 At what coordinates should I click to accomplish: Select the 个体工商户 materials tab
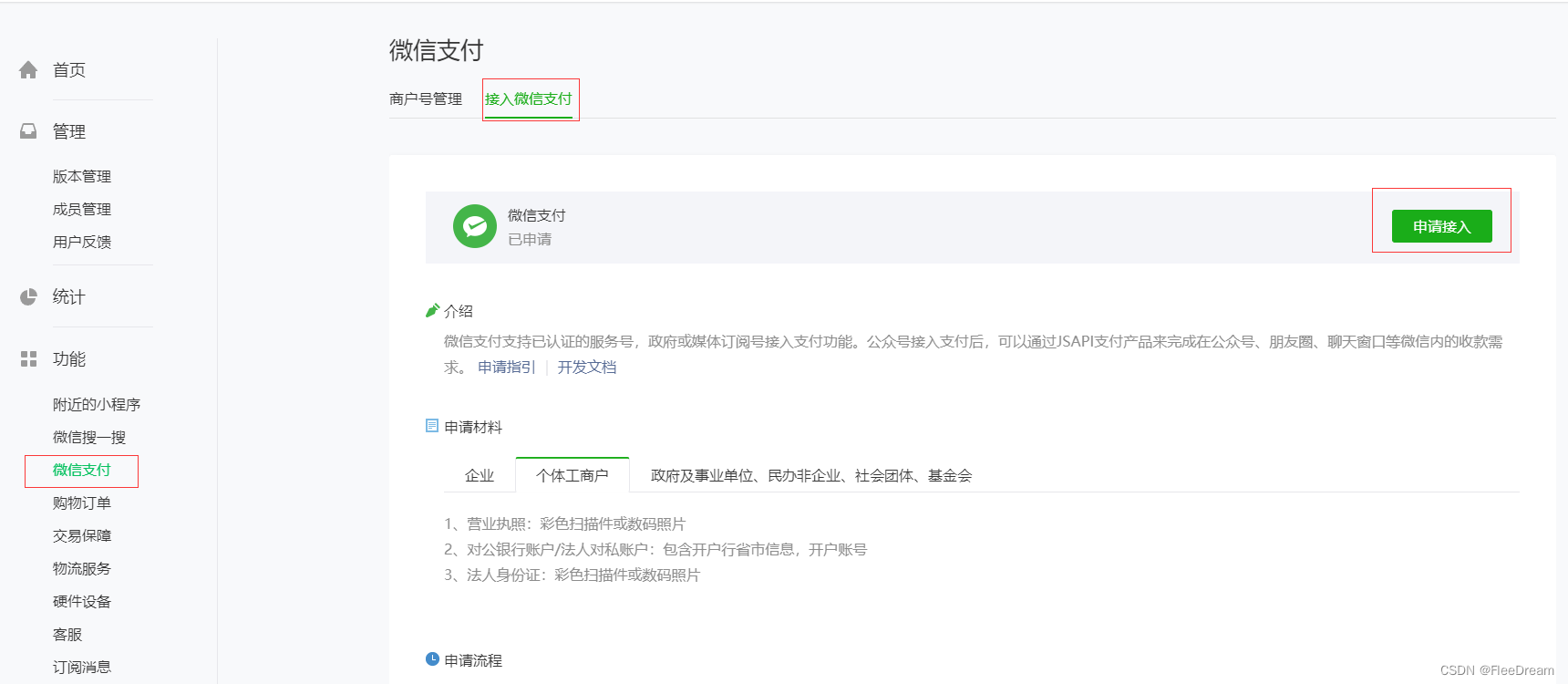click(573, 475)
